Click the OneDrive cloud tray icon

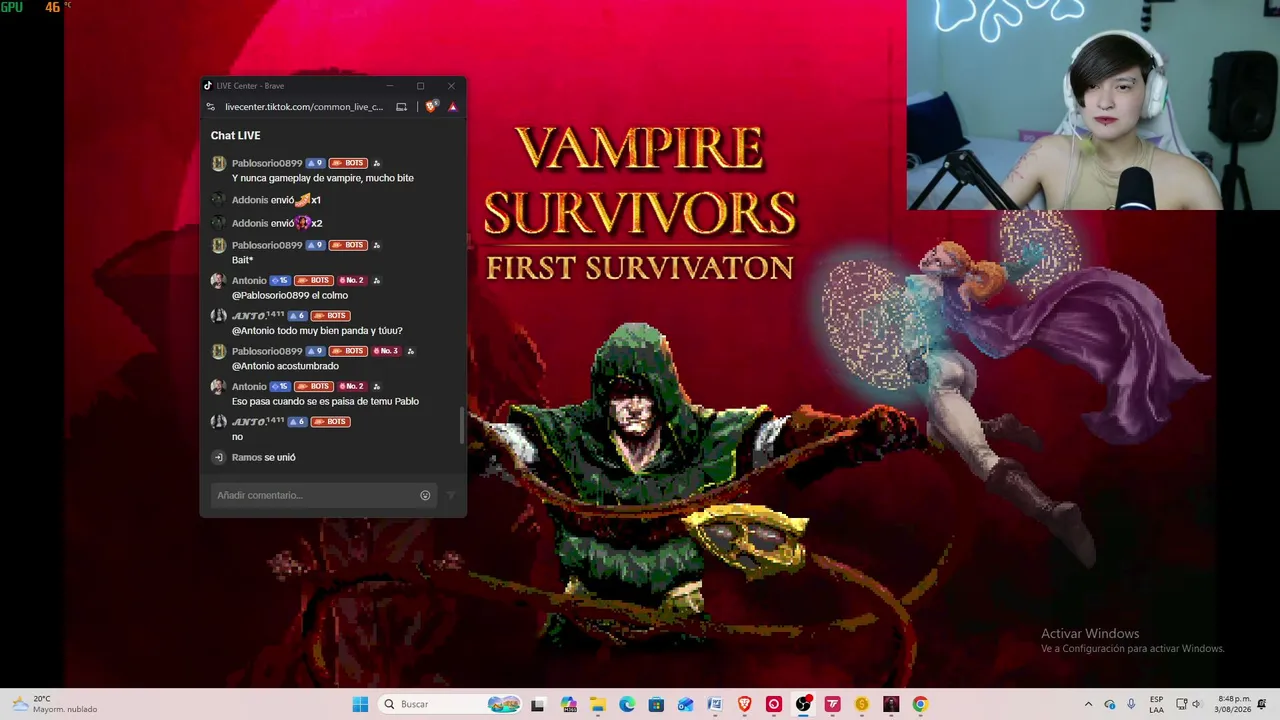1110,704
